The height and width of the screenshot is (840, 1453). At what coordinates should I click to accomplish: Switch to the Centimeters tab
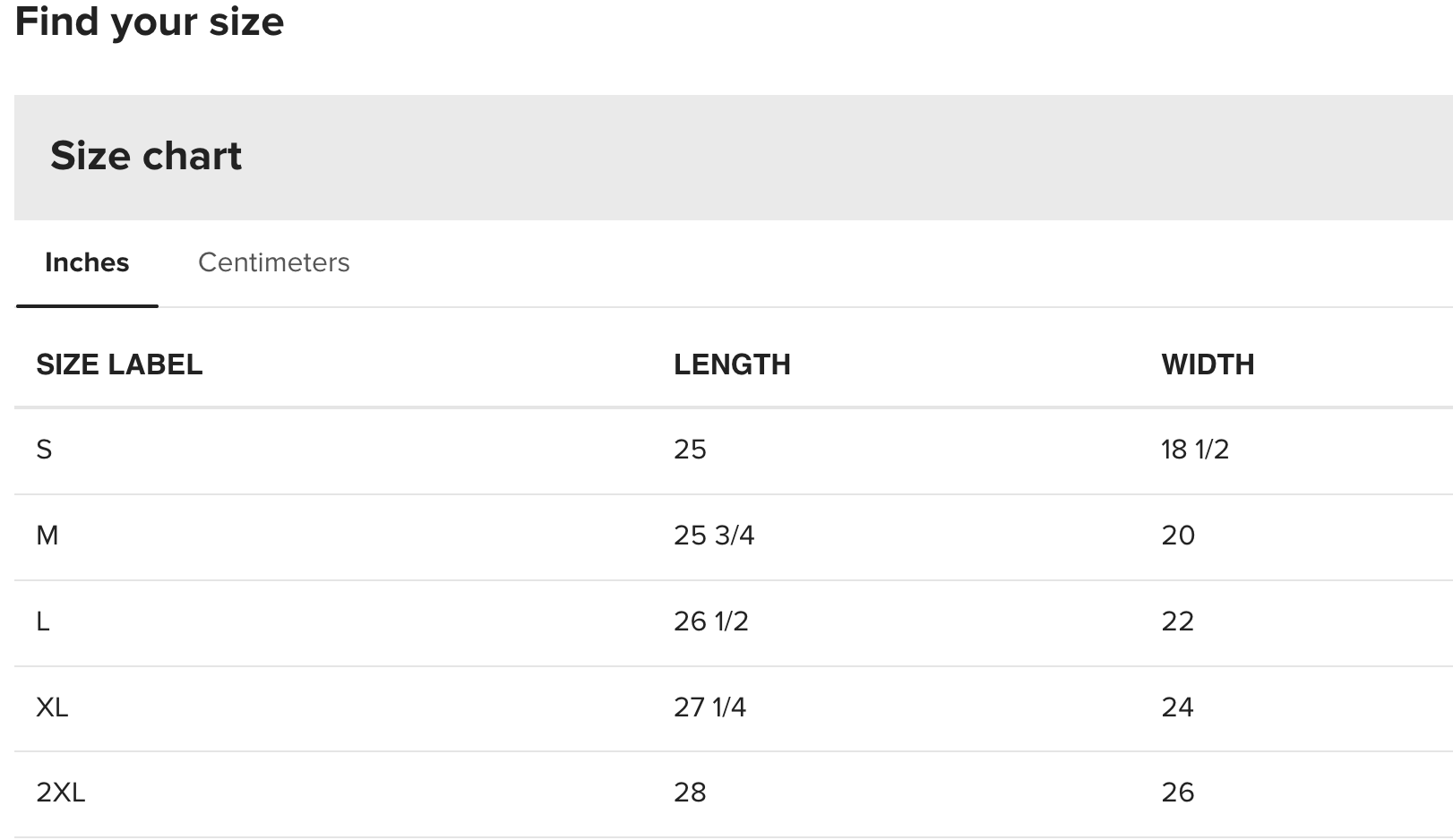click(273, 262)
